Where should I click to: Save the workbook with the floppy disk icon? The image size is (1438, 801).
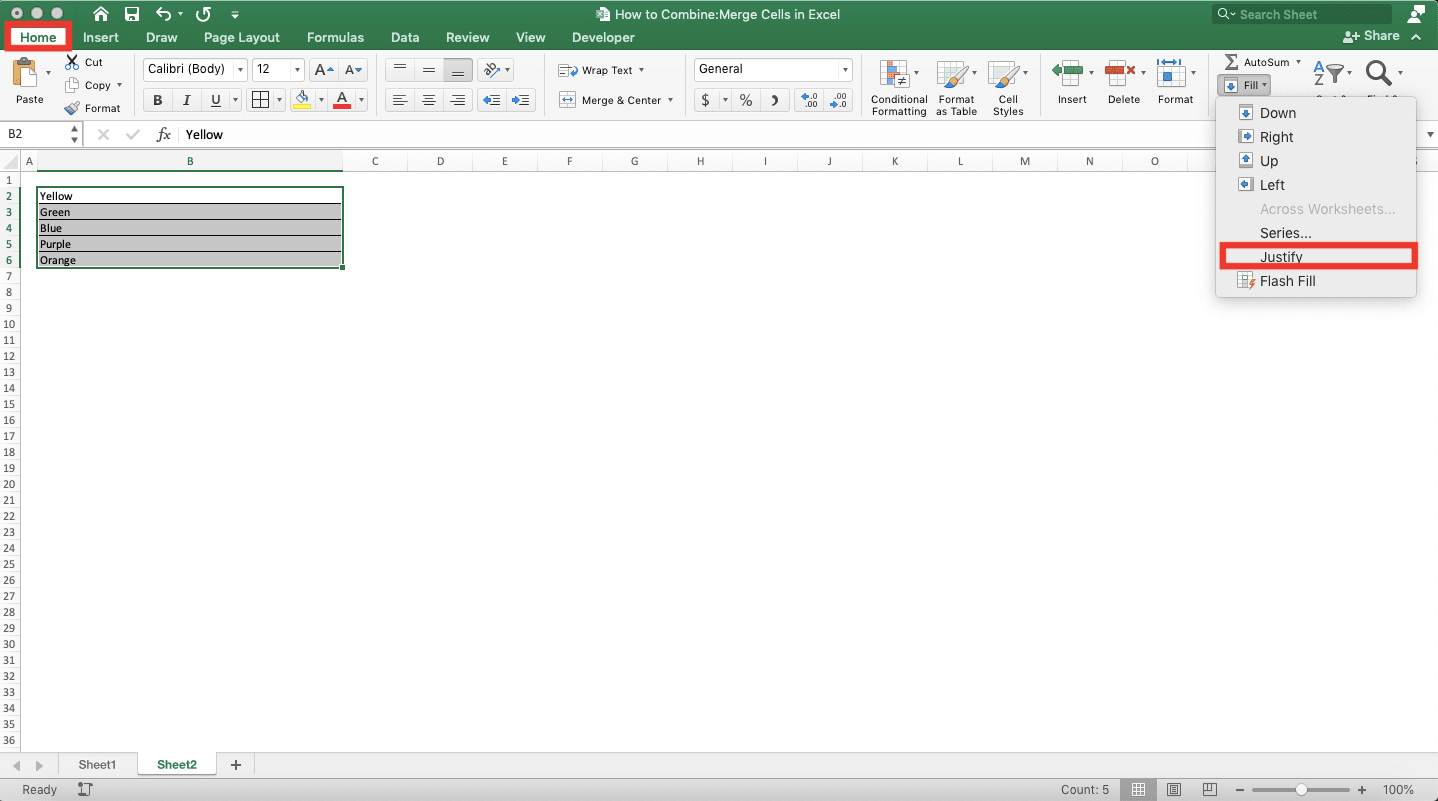coord(132,14)
